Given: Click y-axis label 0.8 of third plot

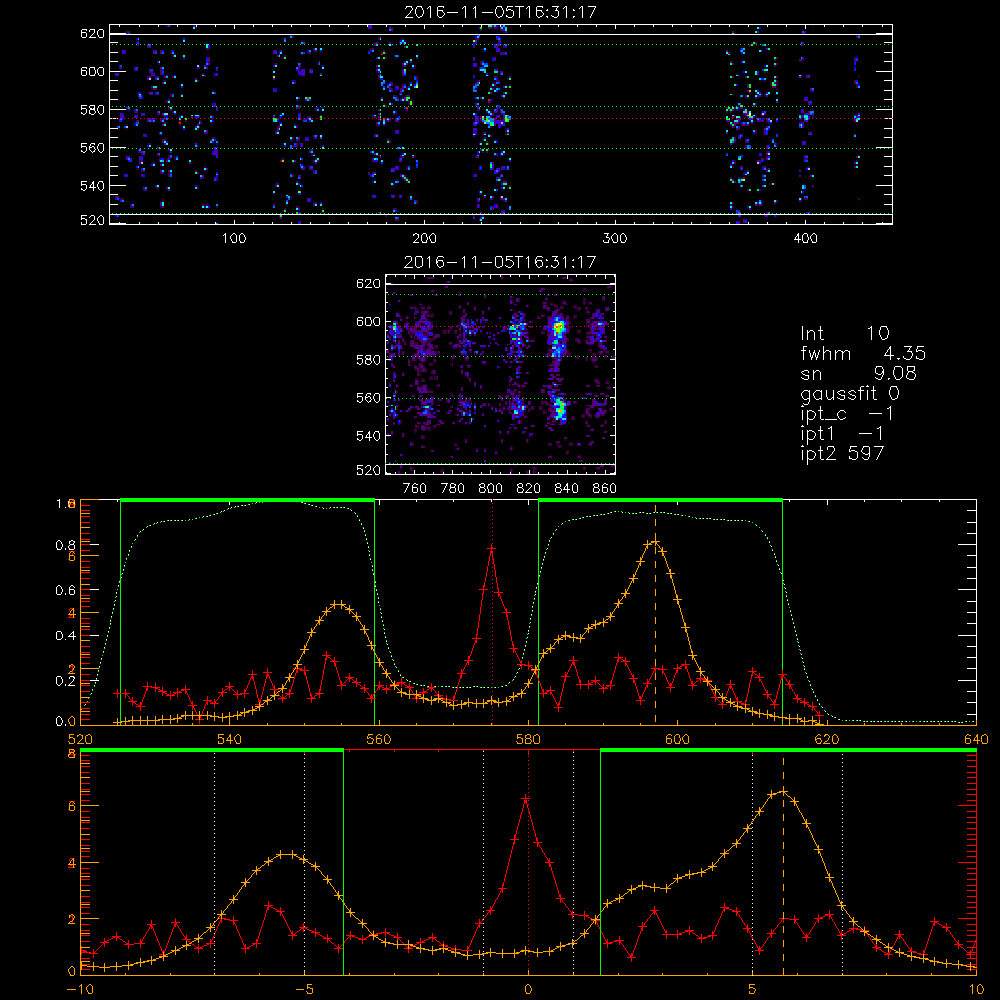Looking at the screenshot, I should pos(66,545).
